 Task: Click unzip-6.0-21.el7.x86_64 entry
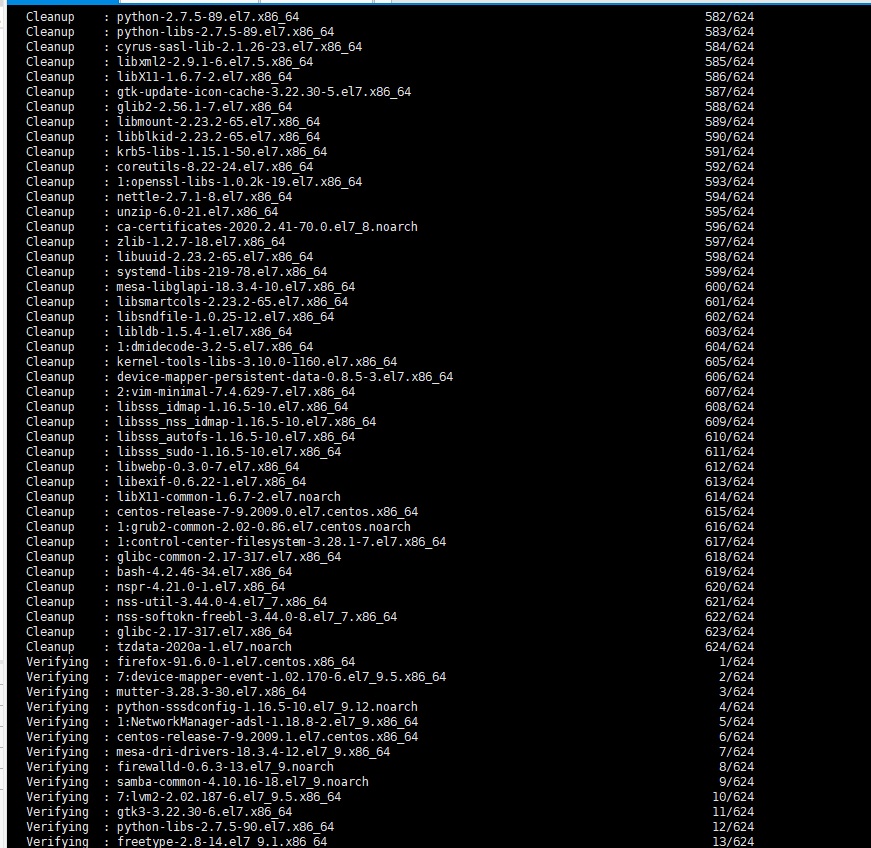197,212
